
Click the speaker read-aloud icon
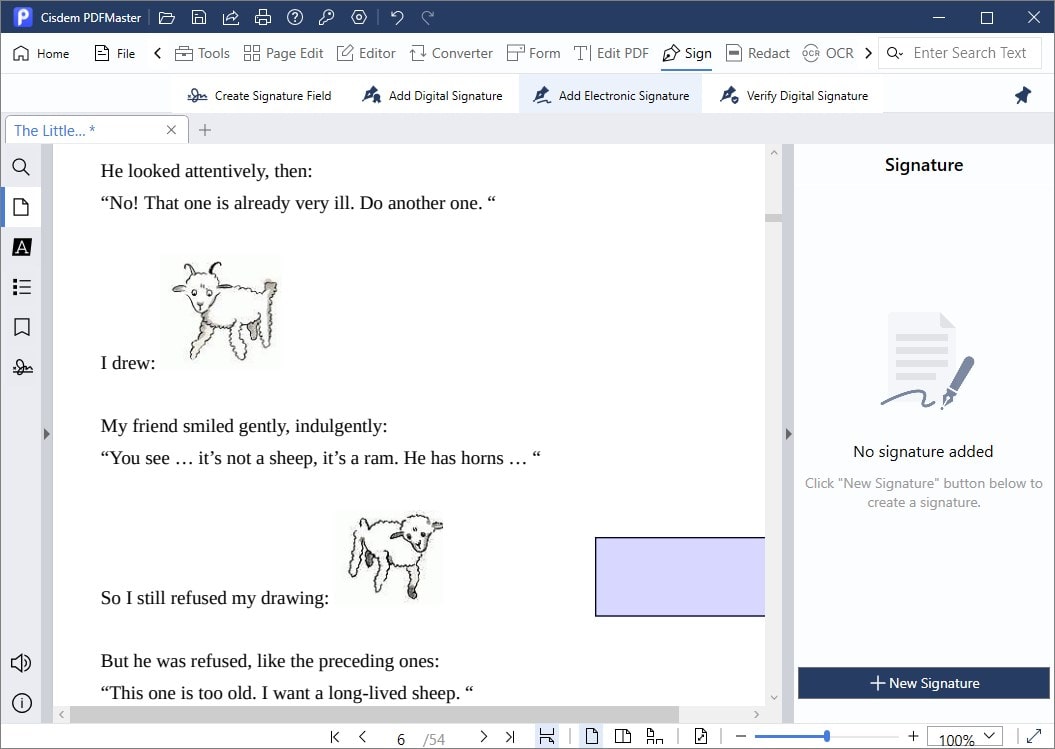click(21, 664)
